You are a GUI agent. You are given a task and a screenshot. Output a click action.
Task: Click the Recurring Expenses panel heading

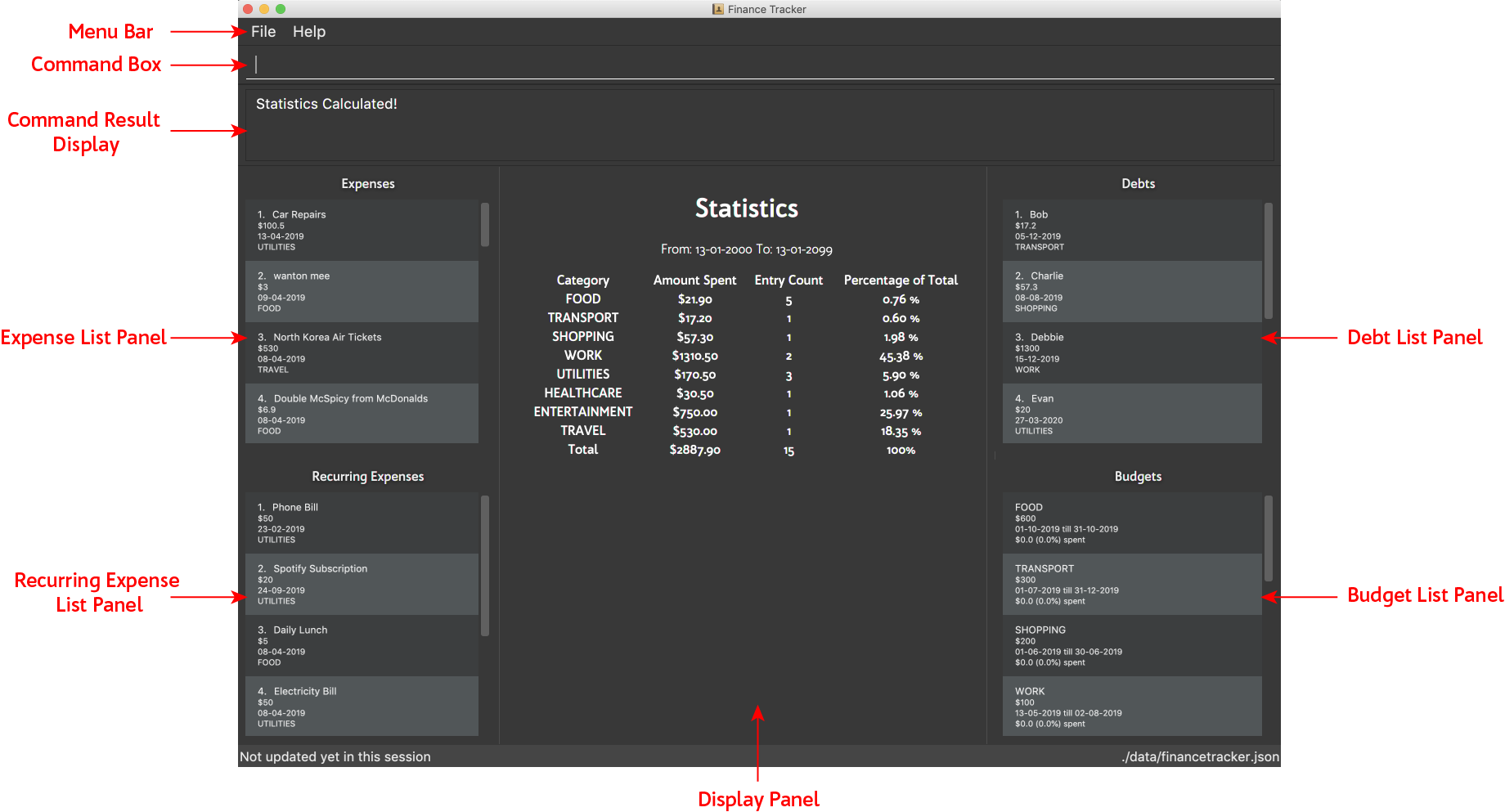click(x=368, y=477)
